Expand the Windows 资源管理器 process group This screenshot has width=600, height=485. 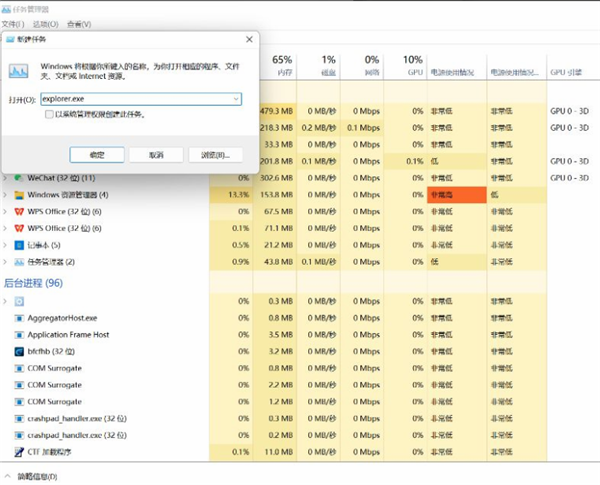tap(6, 194)
